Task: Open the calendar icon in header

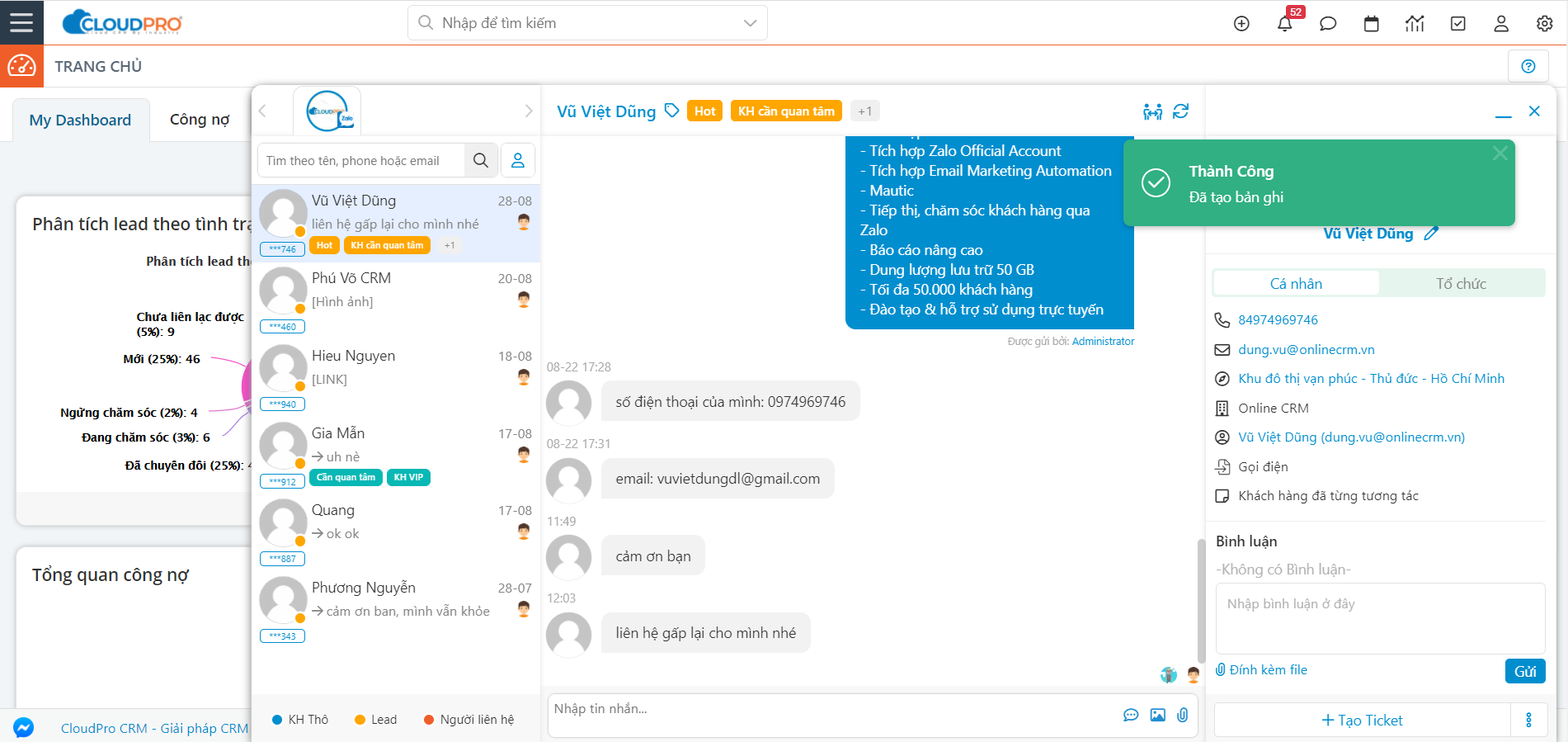Action: (x=1372, y=23)
